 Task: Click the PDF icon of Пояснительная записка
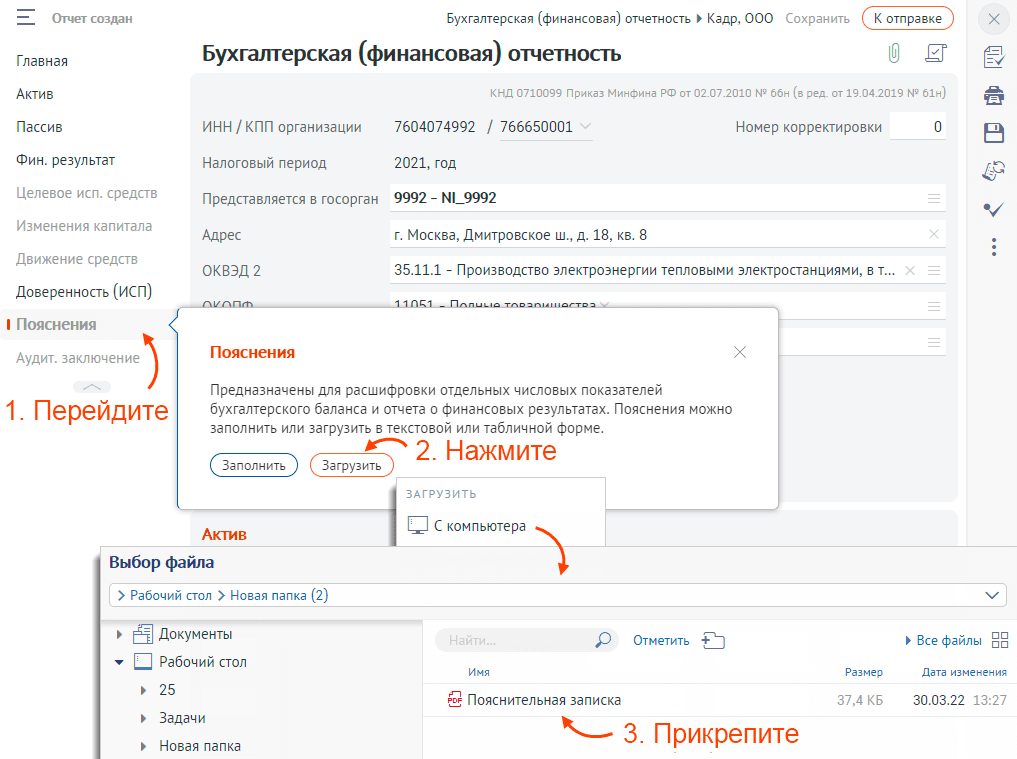[x=455, y=699]
